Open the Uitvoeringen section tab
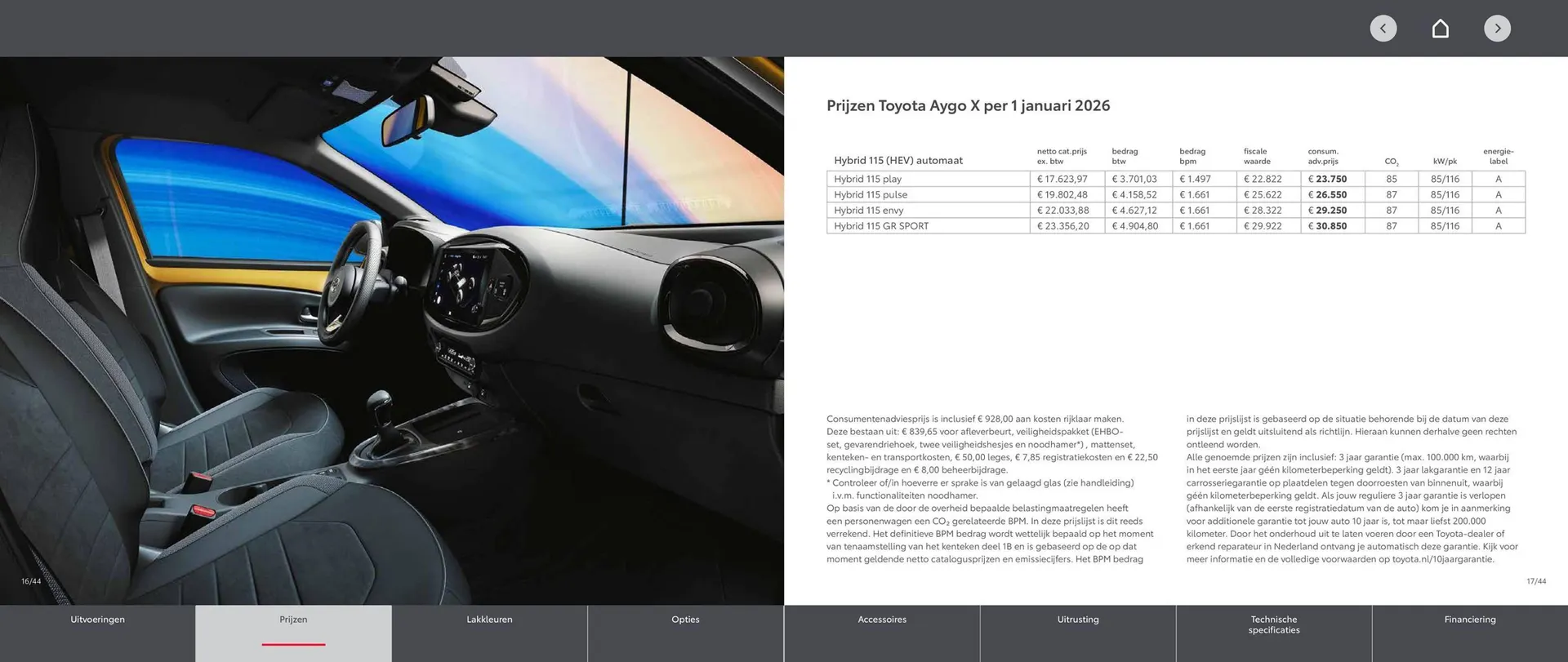Screen dimensions: 1568x662 pyautogui.click(x=98, y=633)
